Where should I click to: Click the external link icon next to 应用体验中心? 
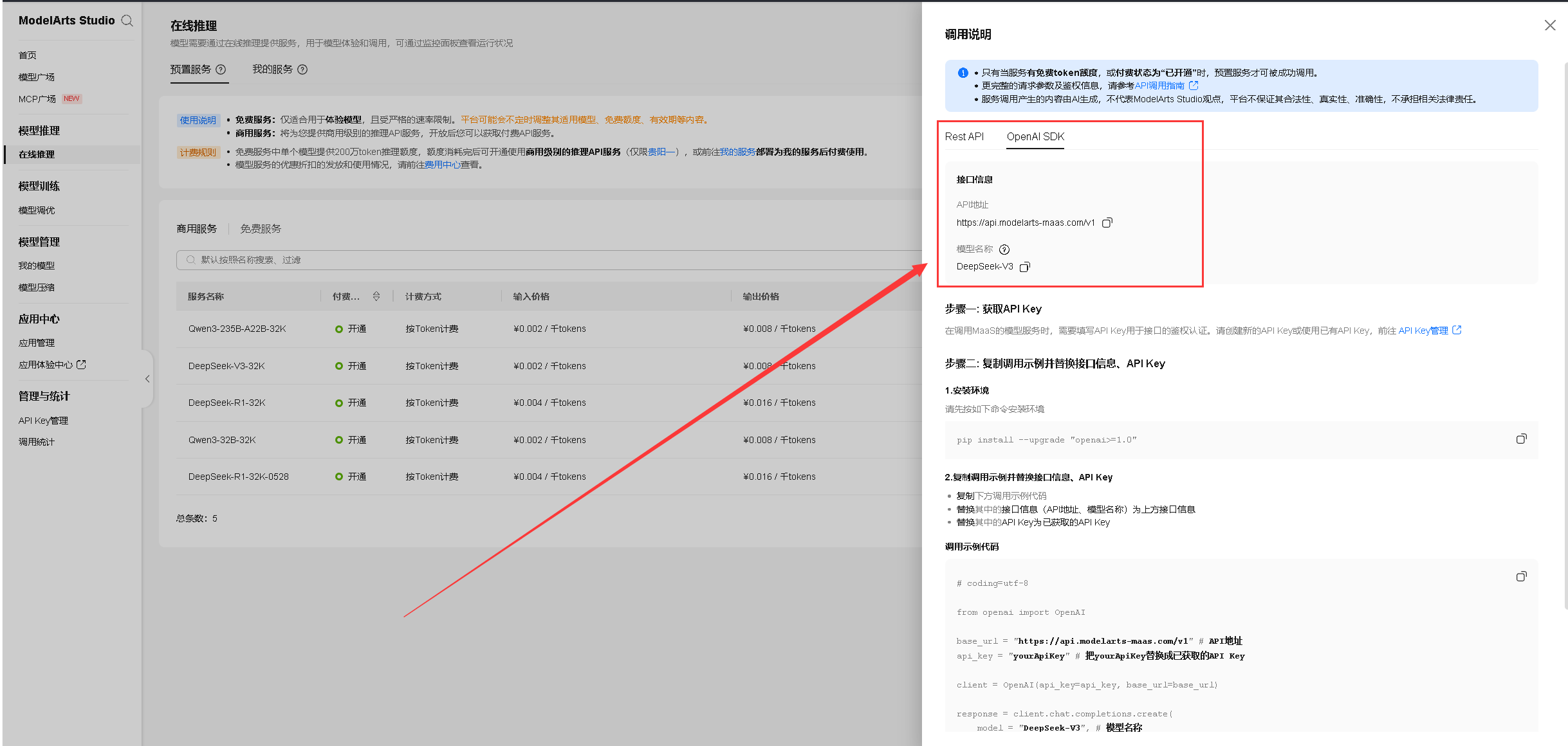[81, 365]
